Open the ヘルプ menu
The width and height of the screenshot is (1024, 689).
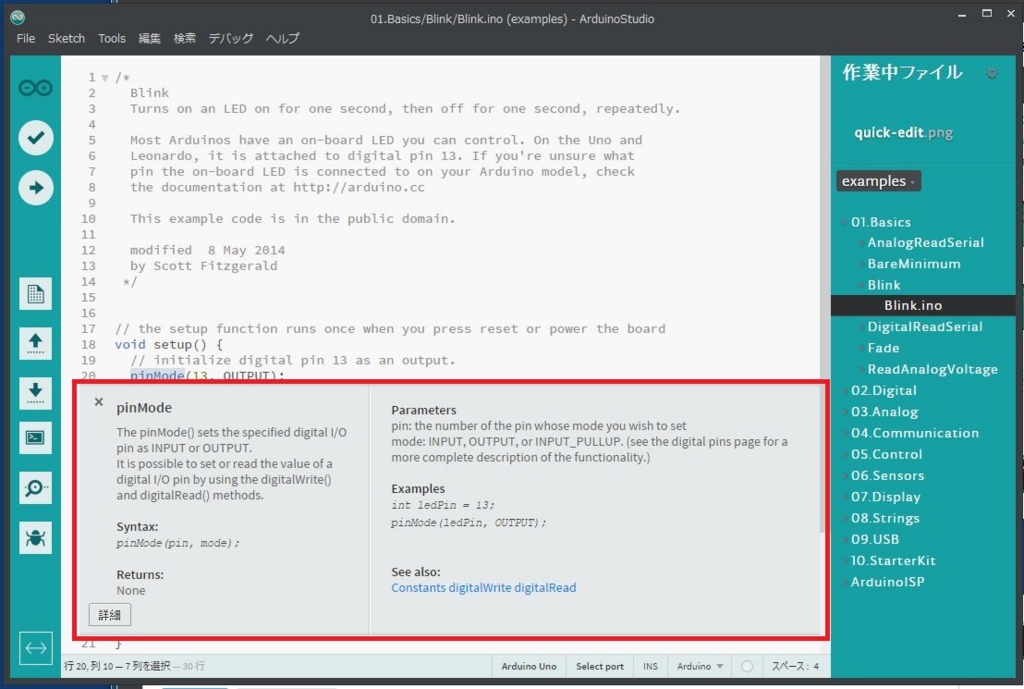pyautogui.click(x=282, y=39)
